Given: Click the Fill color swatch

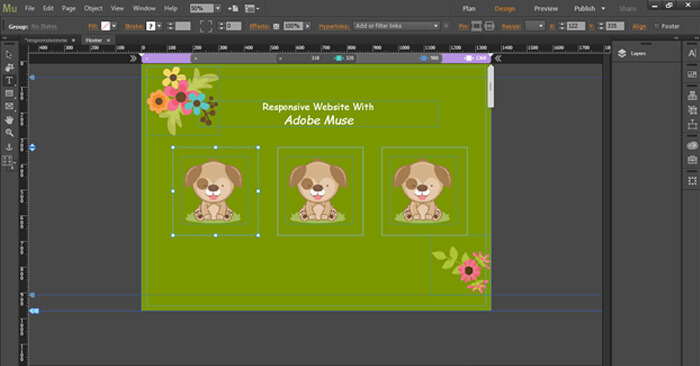Looking at the screenshot, I should click(x=105, y=26).
